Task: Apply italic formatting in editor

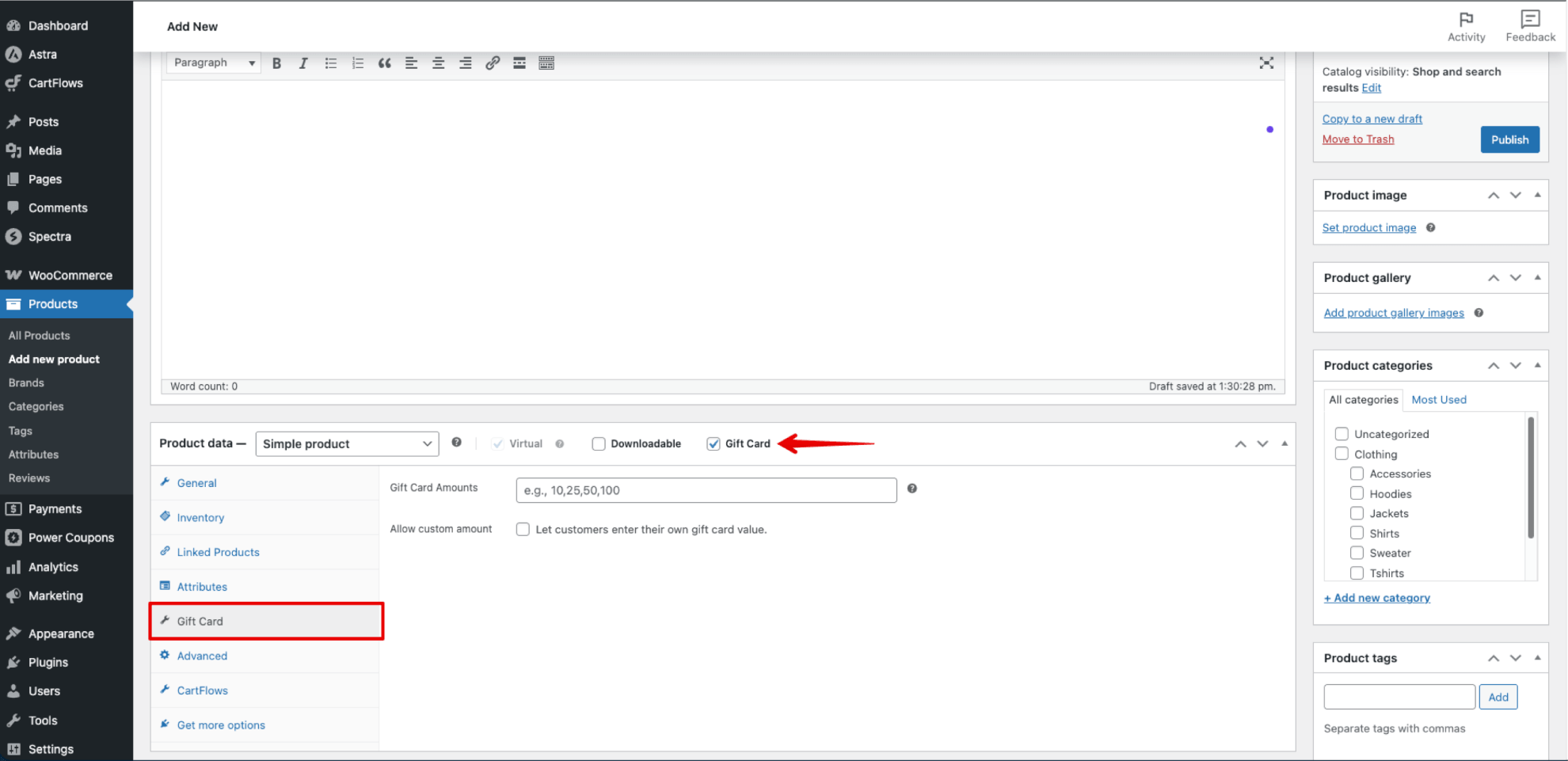Action: point(303,63)
